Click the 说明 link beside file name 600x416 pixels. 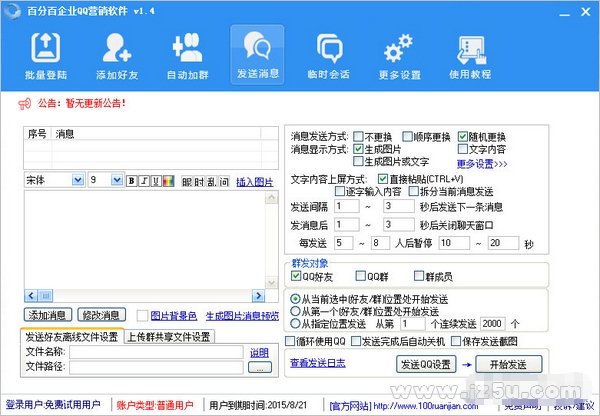(x=259, y=352)
